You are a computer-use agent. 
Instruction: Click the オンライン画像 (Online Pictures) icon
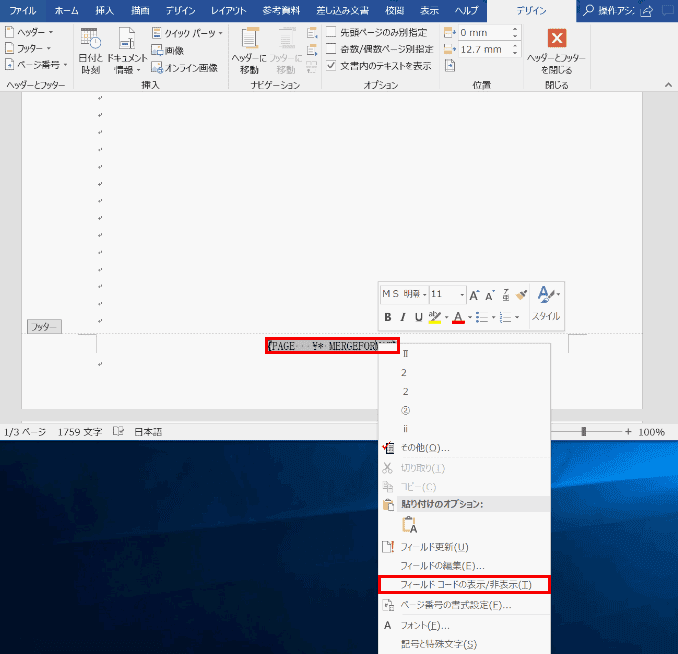click(x=184, y=67)
